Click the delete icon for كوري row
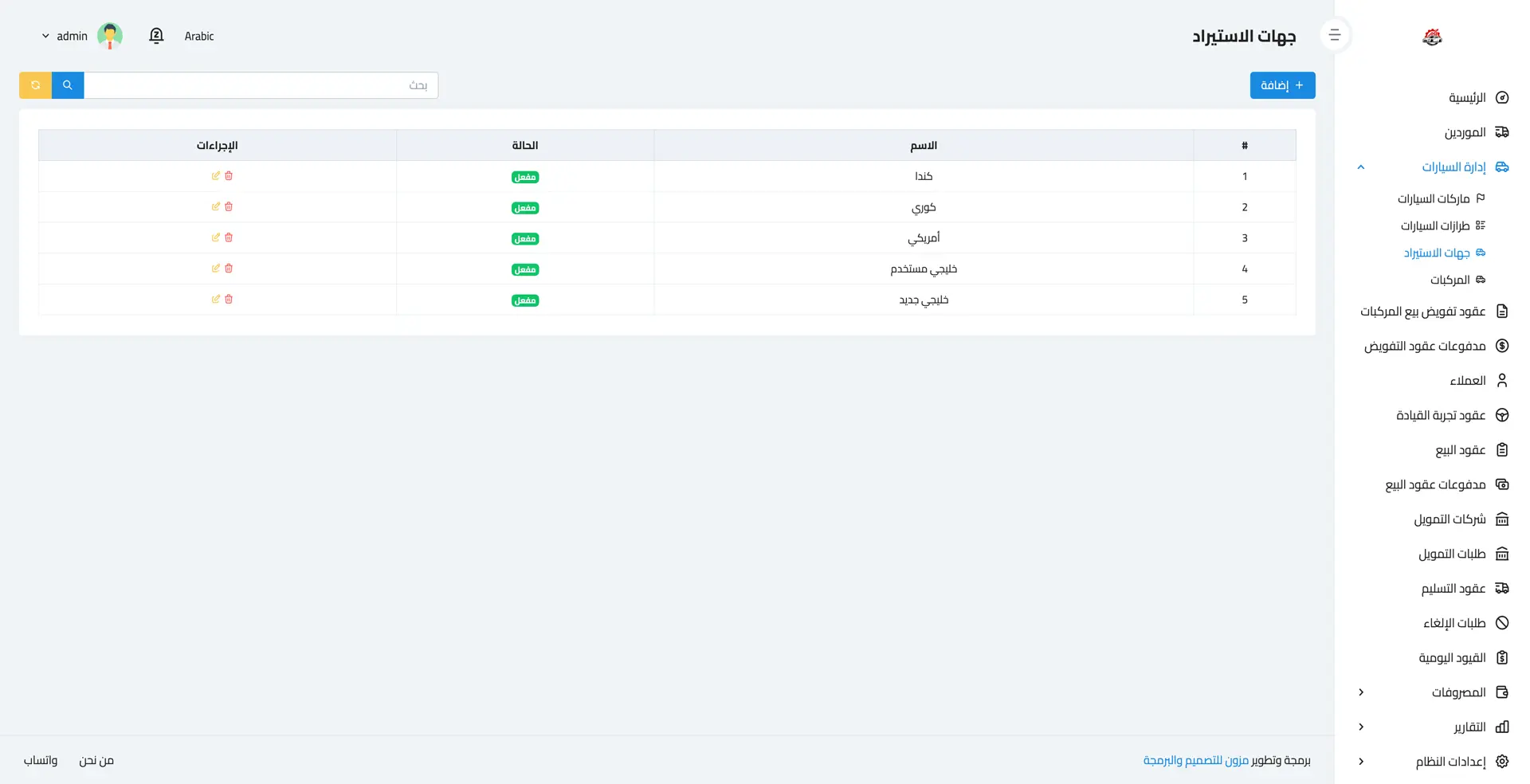This screenshot has height=784, width=1530. click(x=229, y=207)
